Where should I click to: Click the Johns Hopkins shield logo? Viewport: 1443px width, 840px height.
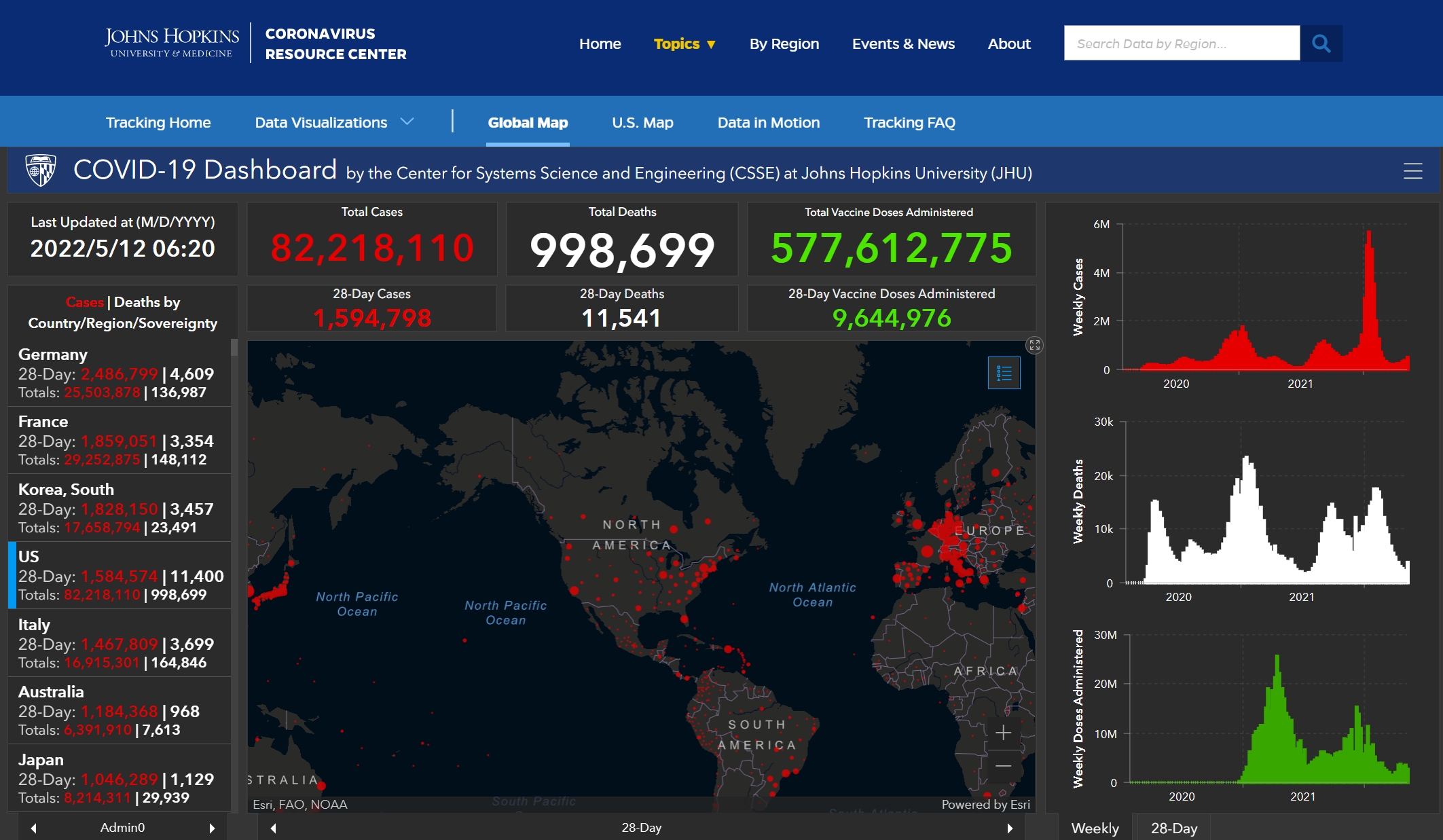pyautogui.click(x=41, y=170)
